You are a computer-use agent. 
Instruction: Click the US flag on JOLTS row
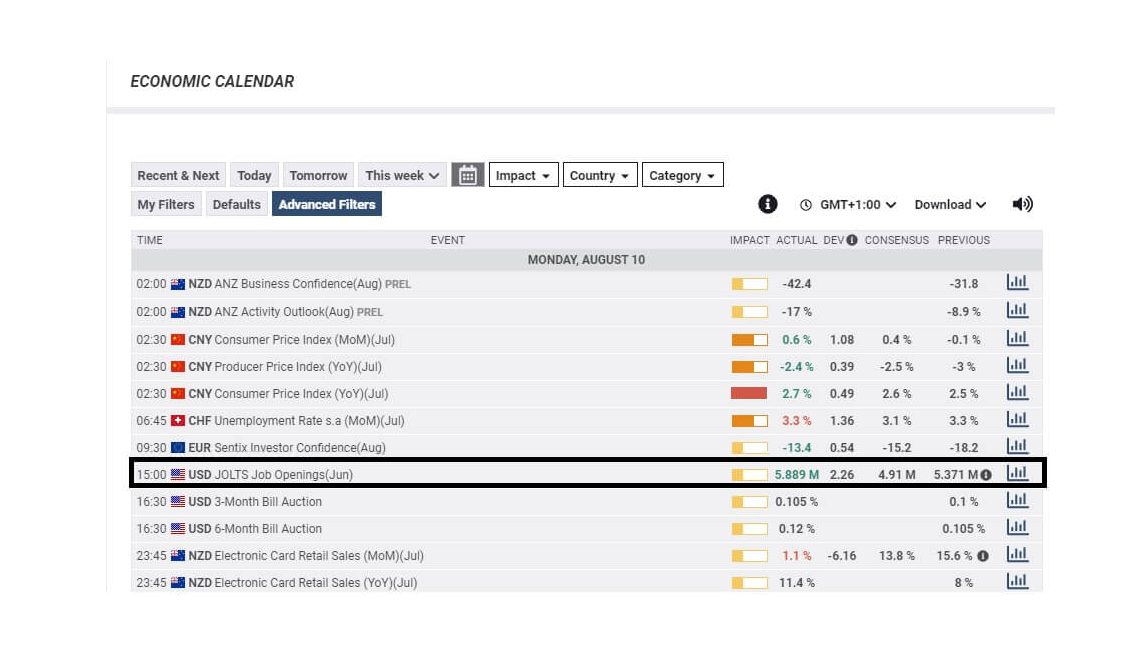pos(178,475)
